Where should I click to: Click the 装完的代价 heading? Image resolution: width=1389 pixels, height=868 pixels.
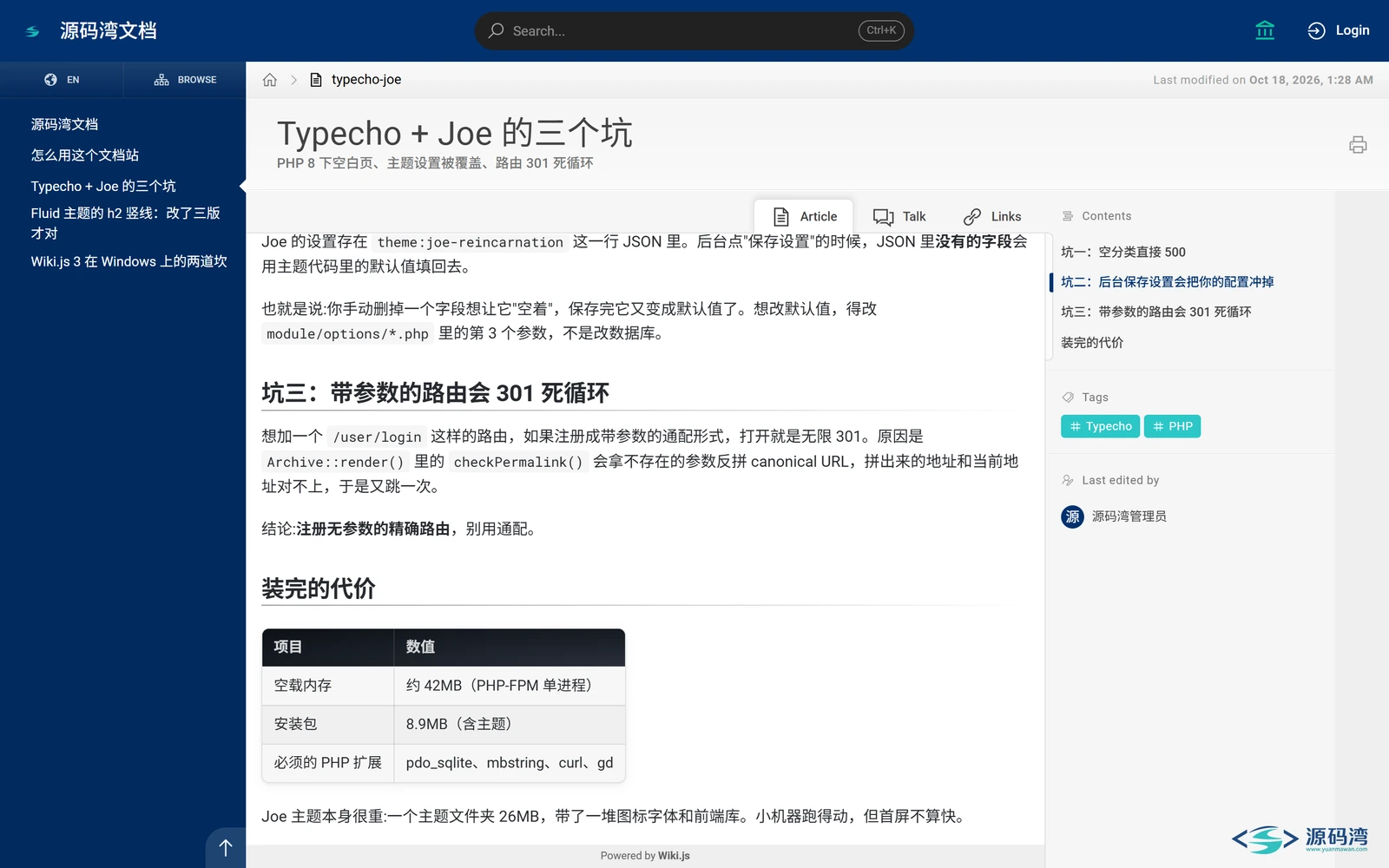319,589
